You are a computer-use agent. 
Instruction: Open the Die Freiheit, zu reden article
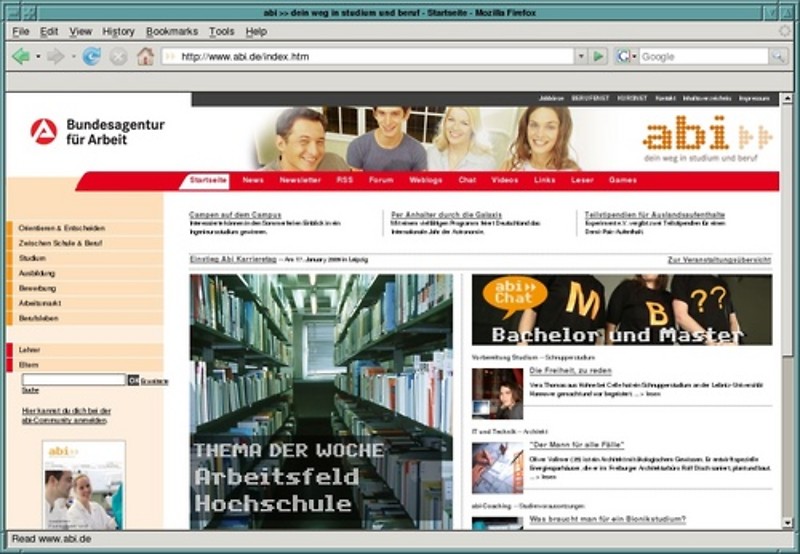pos(570,371)
